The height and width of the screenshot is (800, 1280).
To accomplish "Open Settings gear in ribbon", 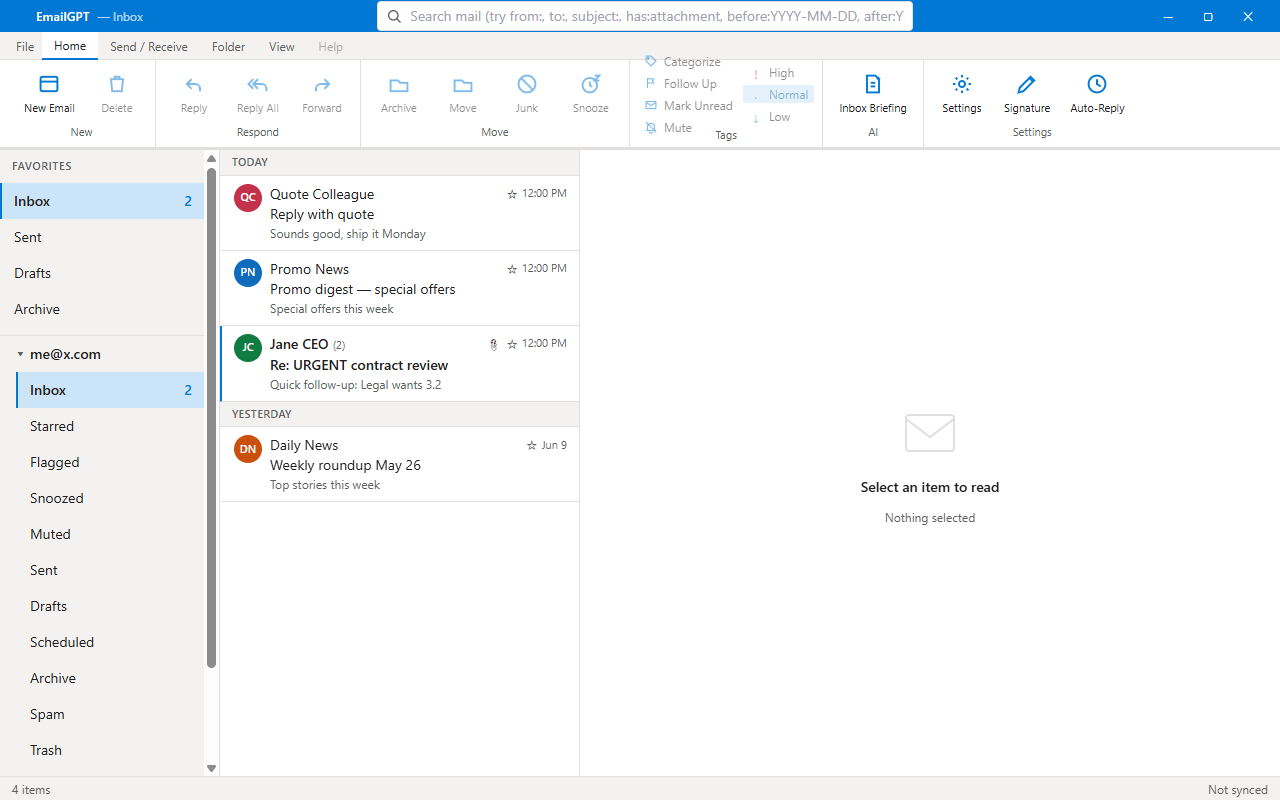I will pos(962,93).
